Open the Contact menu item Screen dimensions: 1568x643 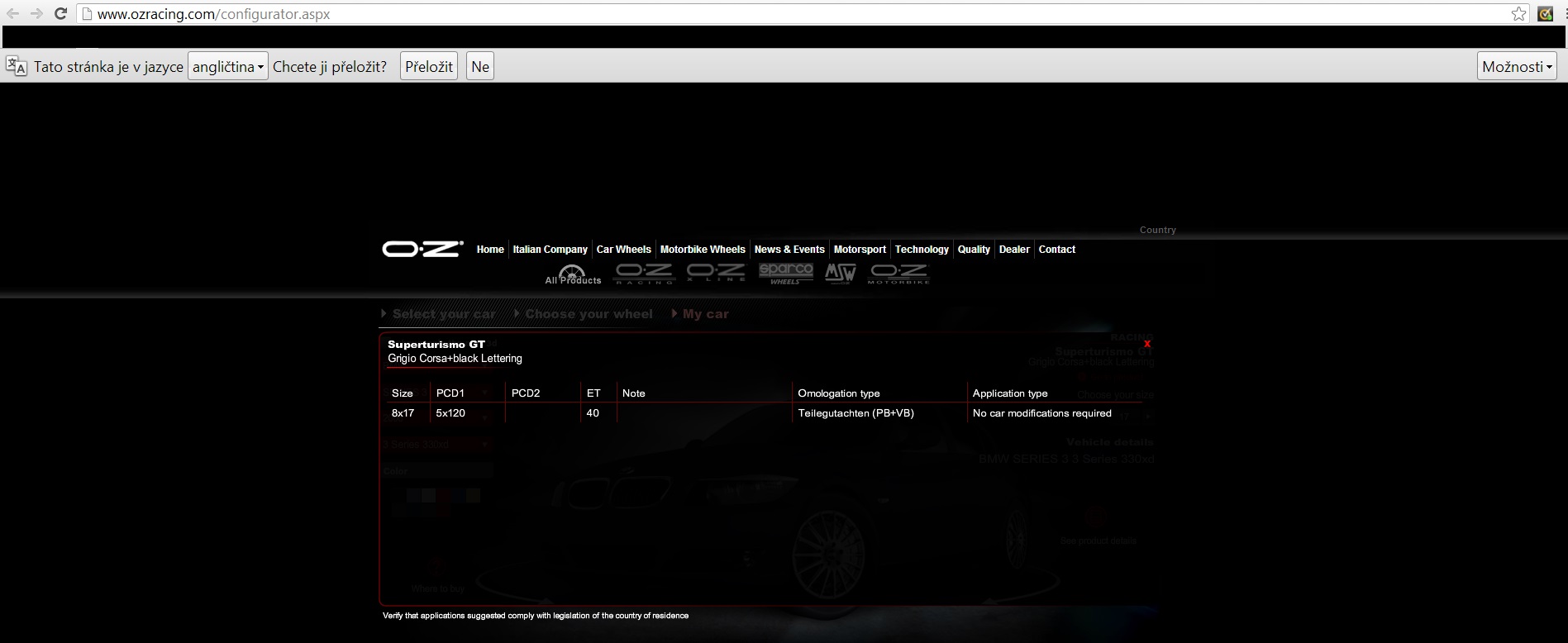pyautogui.click(x=1056, y=250)
